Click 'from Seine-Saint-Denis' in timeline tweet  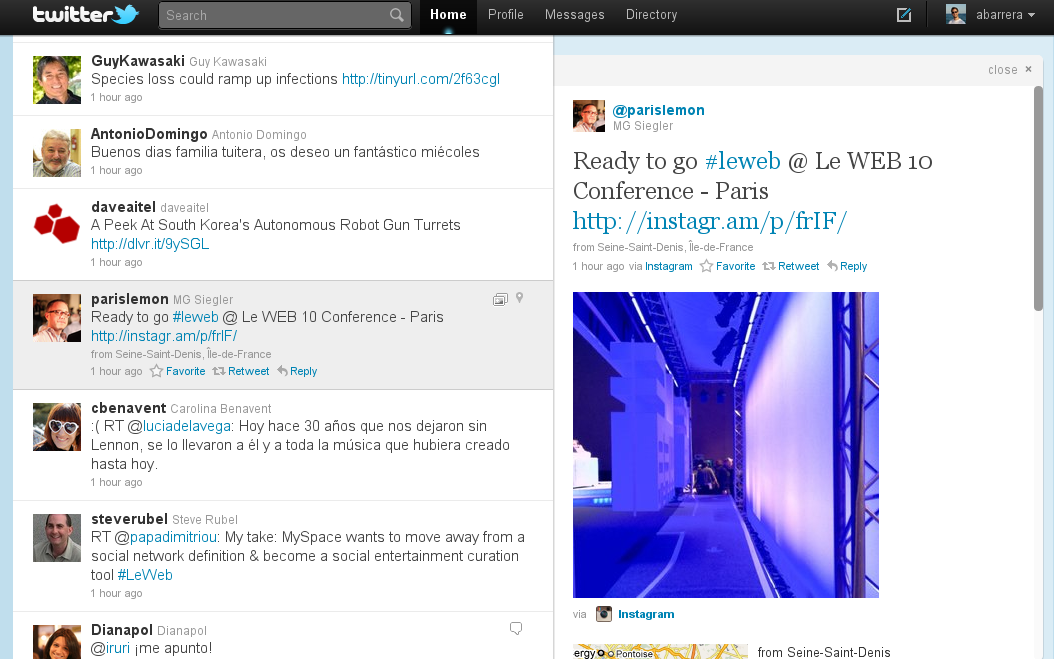point(181,354)
